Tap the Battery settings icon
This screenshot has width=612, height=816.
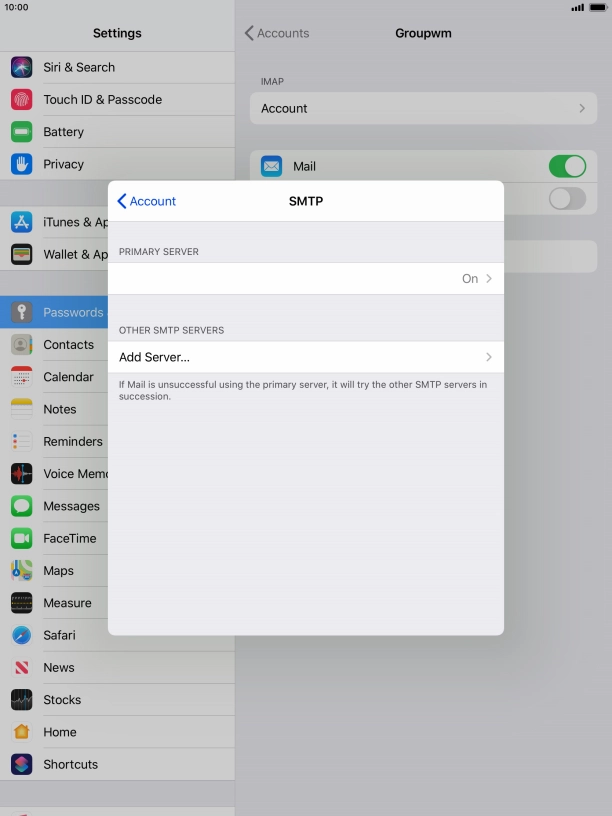pos(22,132)
